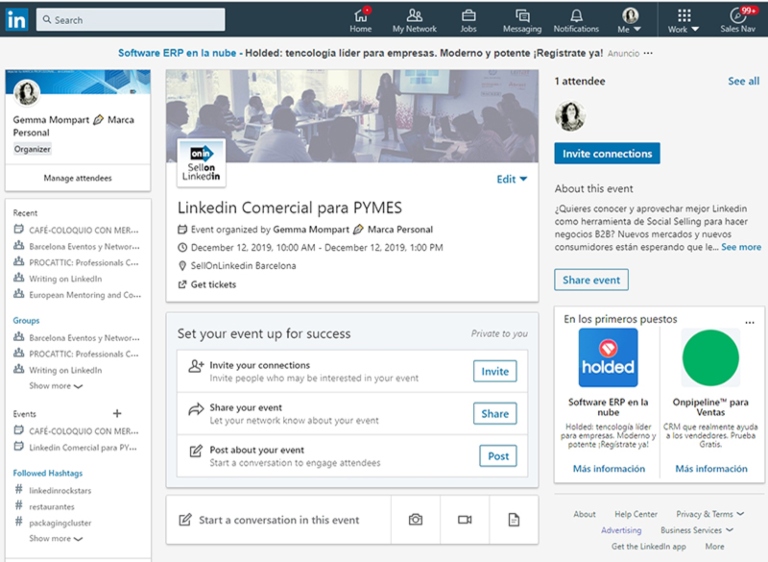Click the Groups heading link
Image resolution: width=768 pixels, height=562 pixels.
[x=26, y=320]
